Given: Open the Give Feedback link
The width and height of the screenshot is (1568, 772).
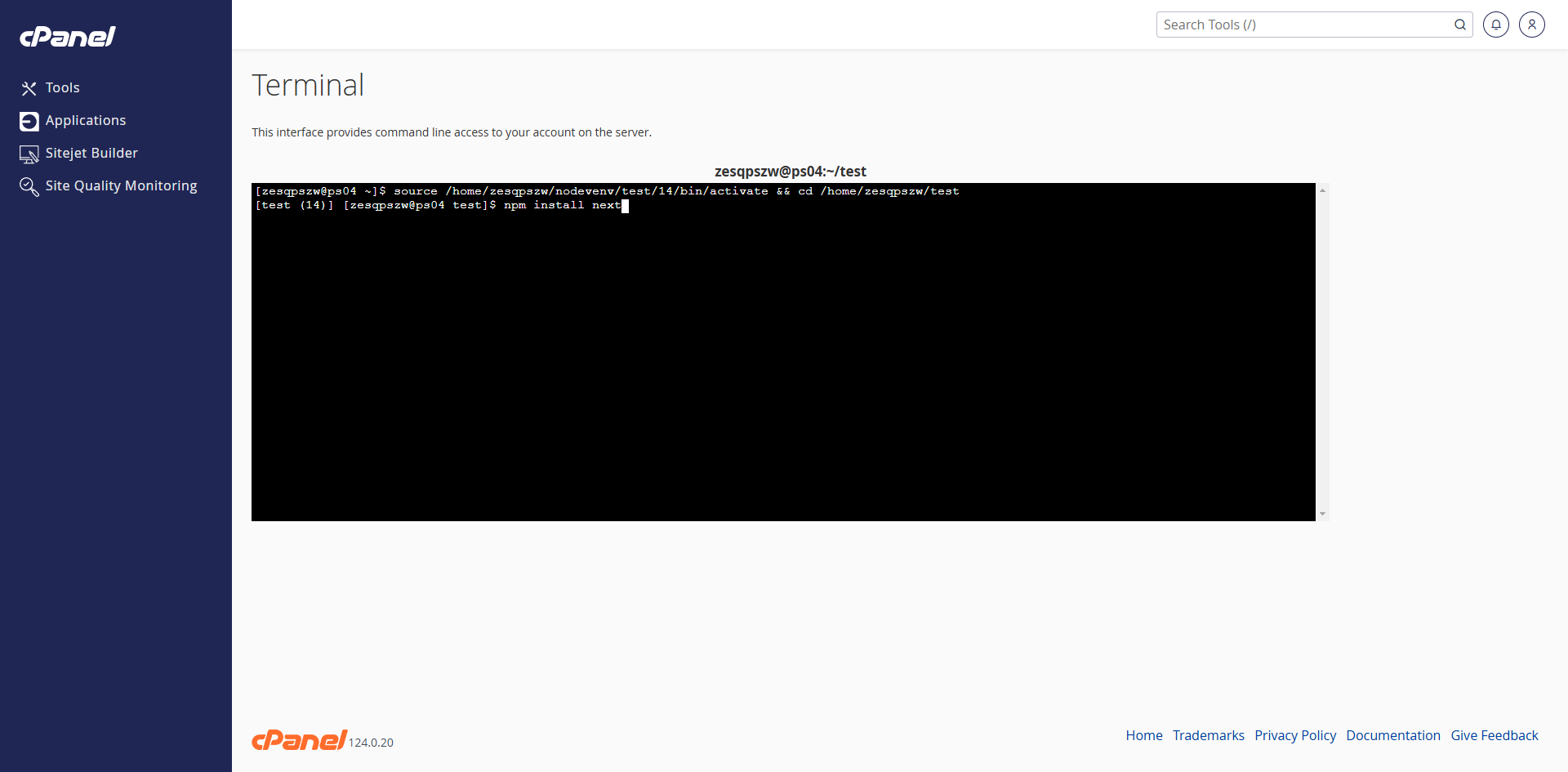Looking at the screenshot, I should click(1494, 735).
